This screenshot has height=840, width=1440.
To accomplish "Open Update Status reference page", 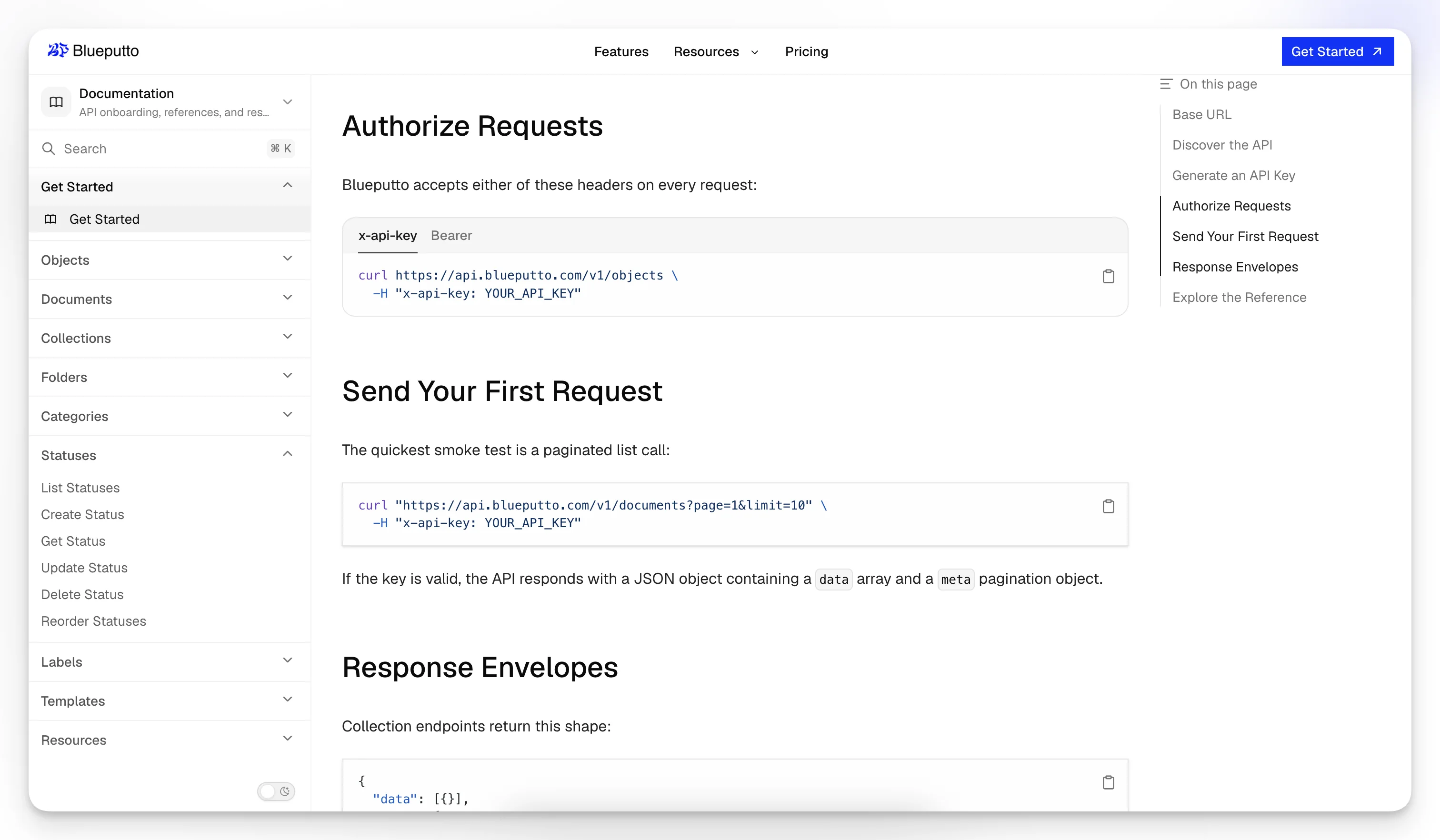I will click(x=85, y=568).
